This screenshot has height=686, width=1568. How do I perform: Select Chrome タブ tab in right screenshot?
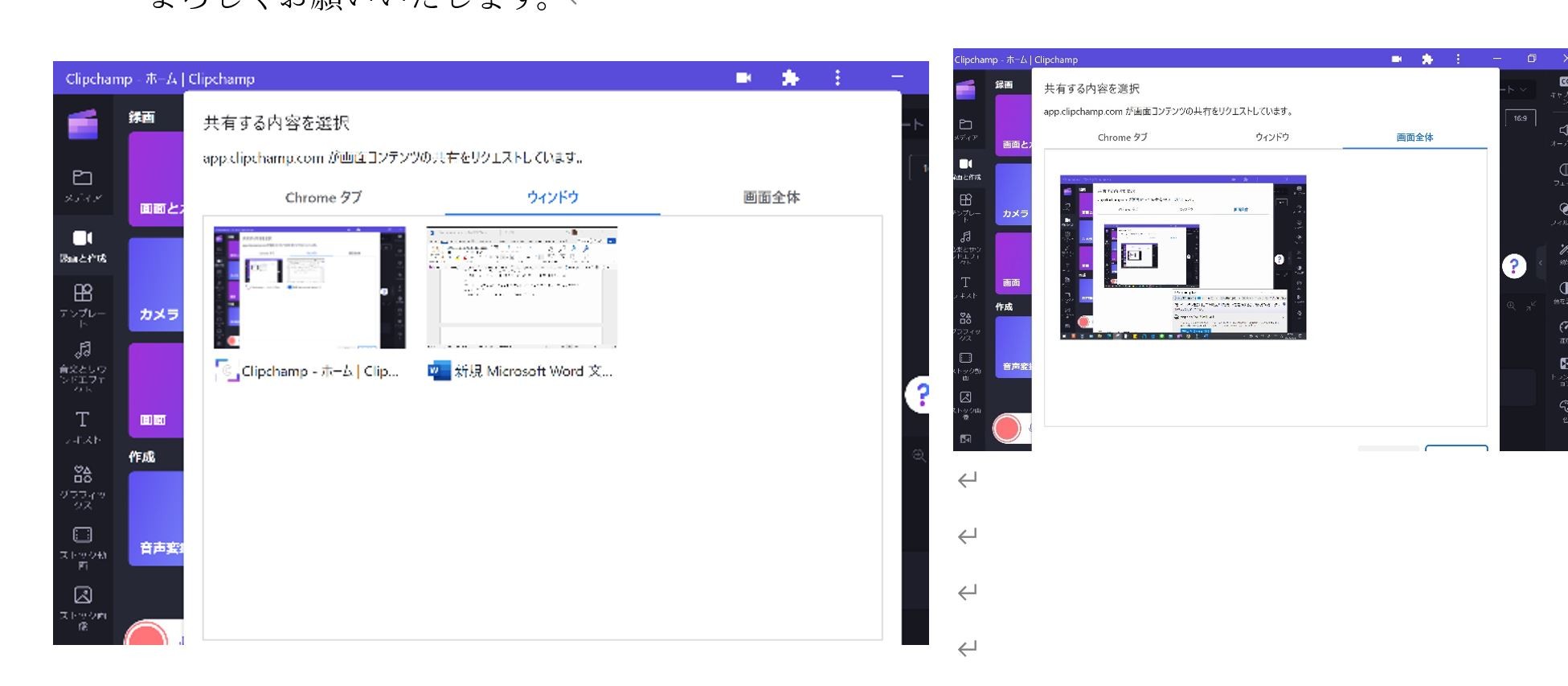1122,138
